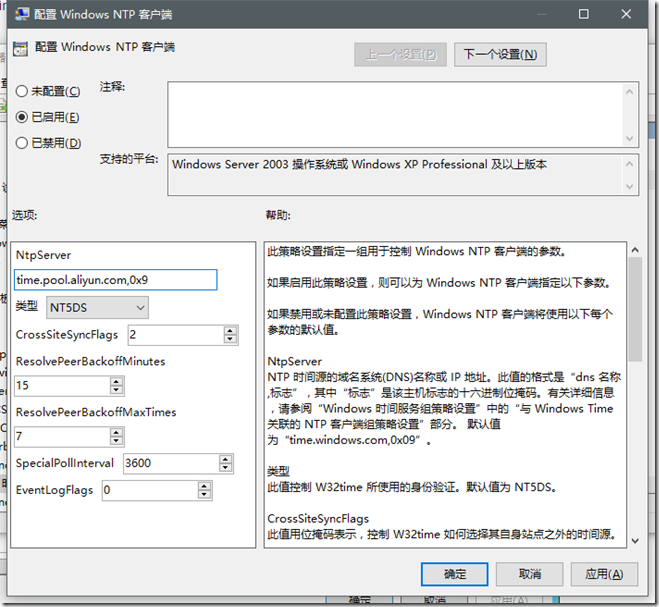This screenshot has height=607, width=659.
Task: Click the title bar policy window icon
Action: click(21, 14)
